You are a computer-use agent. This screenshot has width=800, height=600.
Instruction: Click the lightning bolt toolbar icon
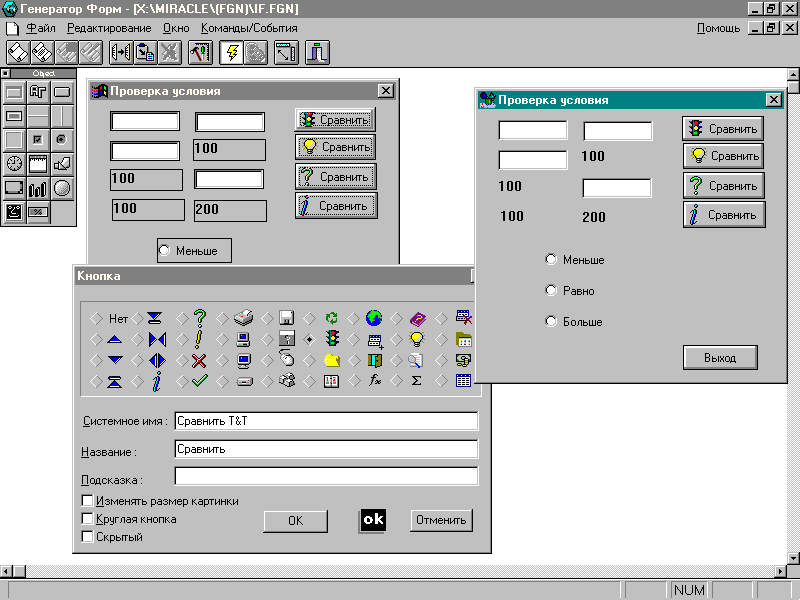click(232, 52)
